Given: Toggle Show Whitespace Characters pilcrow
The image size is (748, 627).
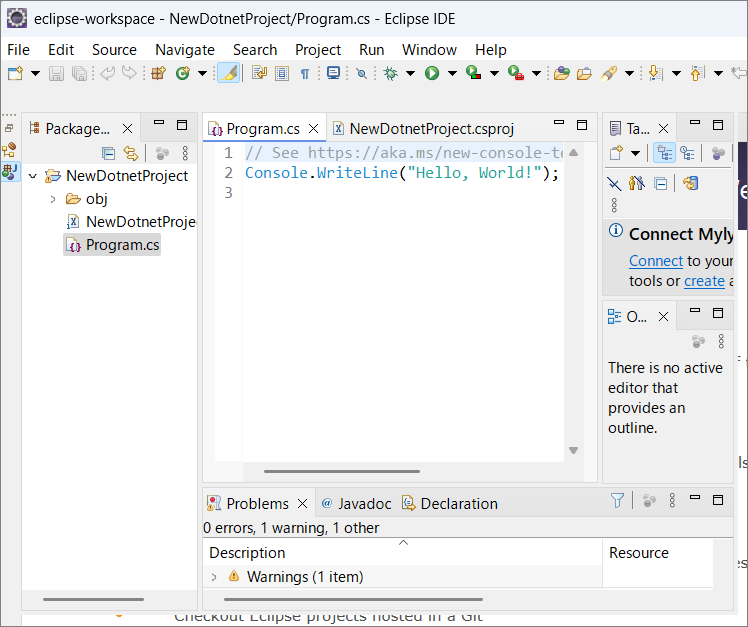Looking at the screenshot, I should pyautogui.click(x=304, y=74).
